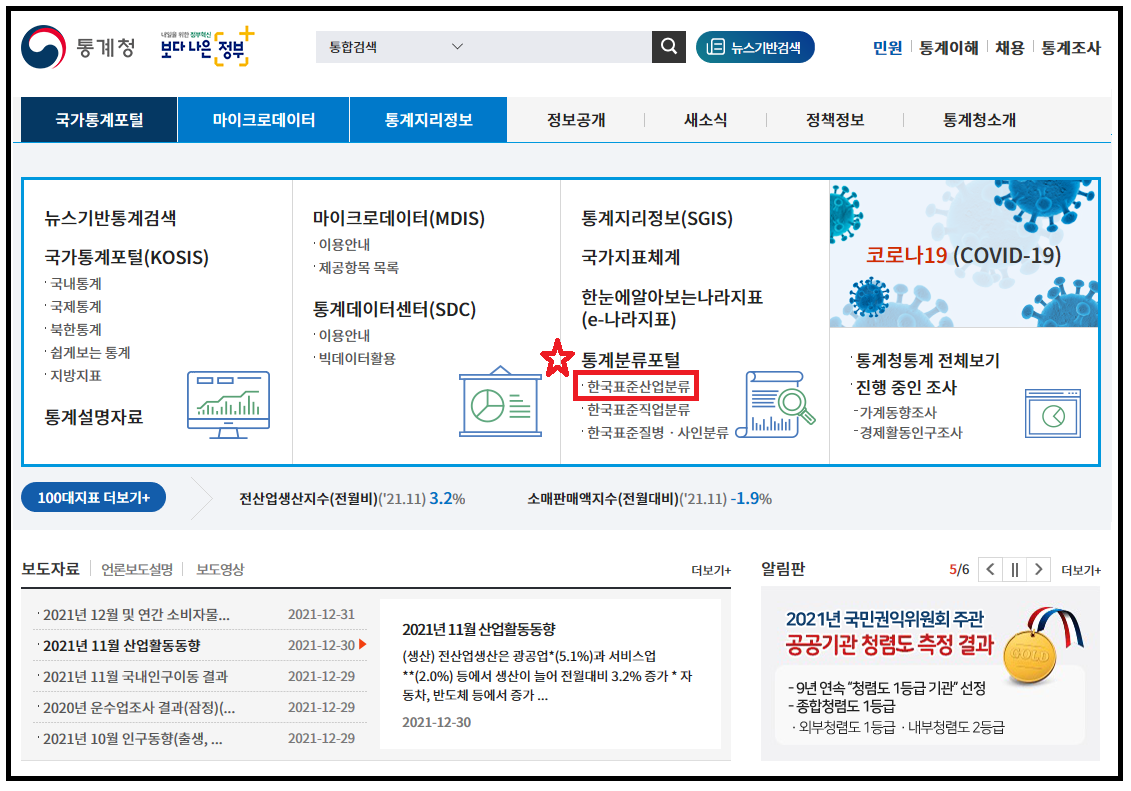Image resolution: width=1131 pixels, height=791 pixels.
Task: Open 통계데이터센터(SDC) link
Action: (x=394, y=309)
